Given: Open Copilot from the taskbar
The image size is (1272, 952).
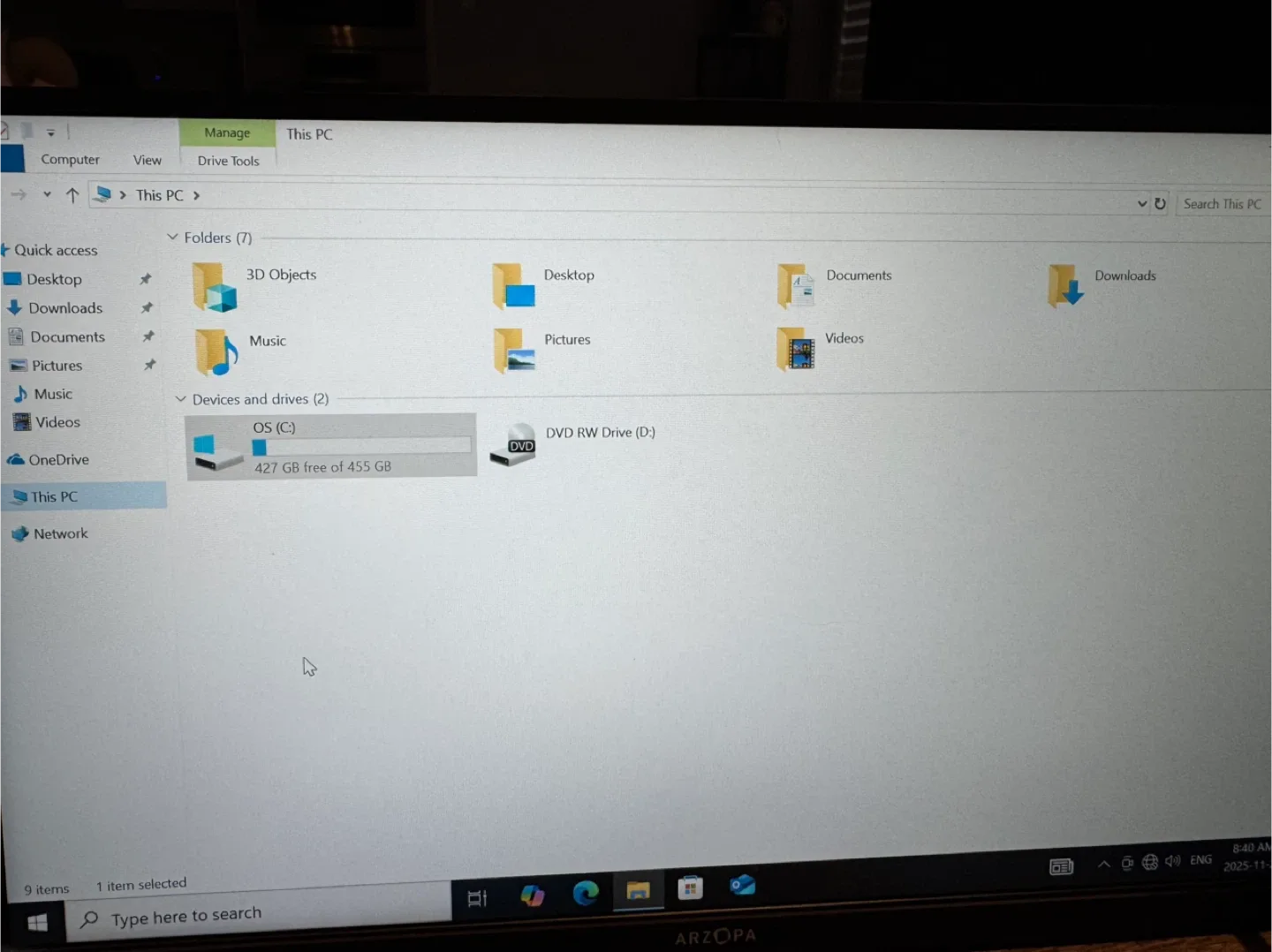Looking at the screenshot, I should tap(533, 893).
